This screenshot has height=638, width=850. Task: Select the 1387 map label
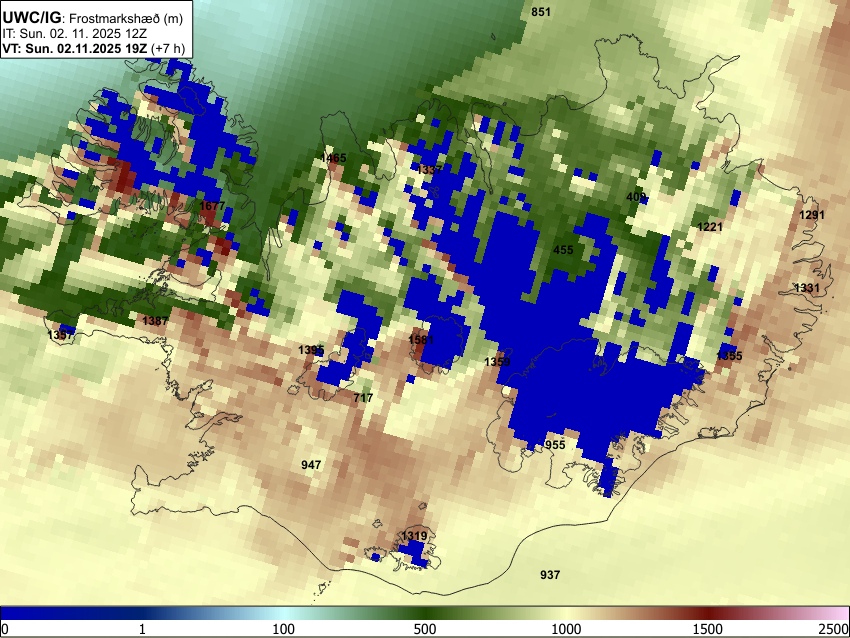click(155, 321)
